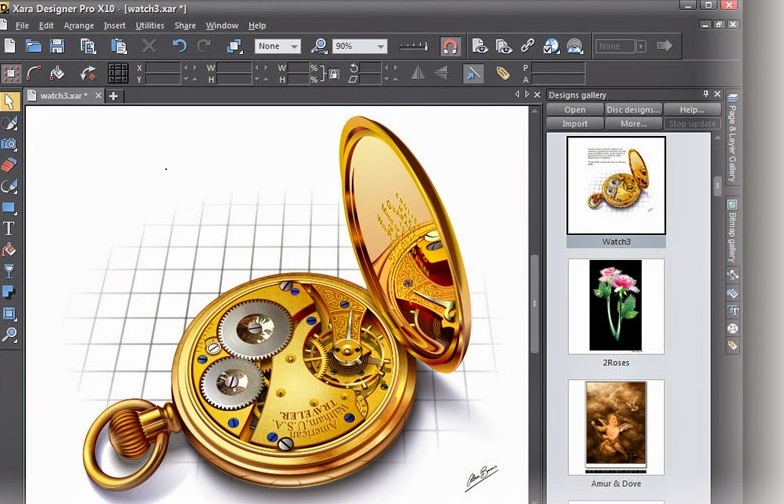The image size is (784, 504).
Task: Close the Designs gallery panel
Action: pyautogui.click(x=718, y=94)
